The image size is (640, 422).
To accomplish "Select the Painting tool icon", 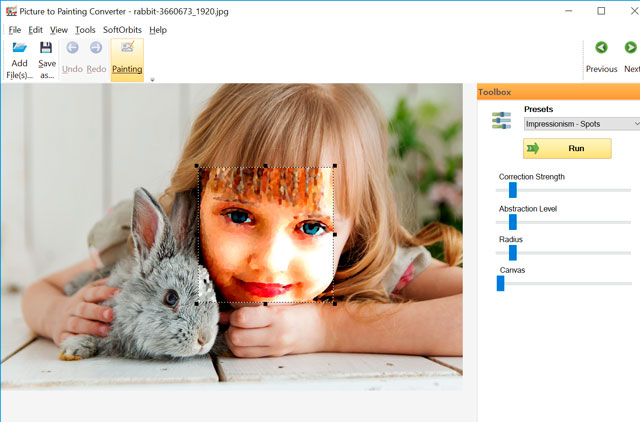I will (x=127, y=48).
